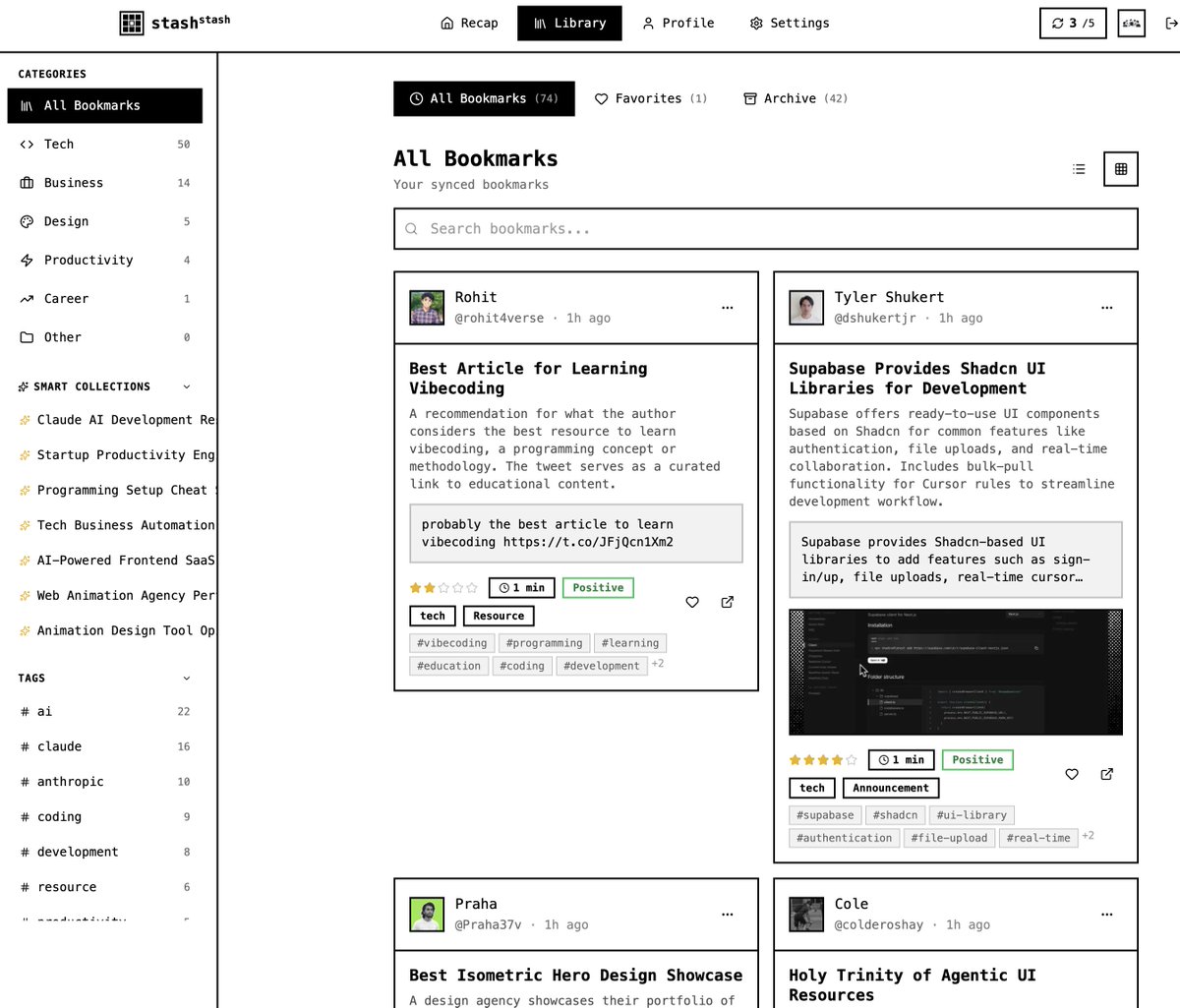Click the #vibecoding hashtag
The height and width of the screenshot is (1008, 1180).
(451, 643)
